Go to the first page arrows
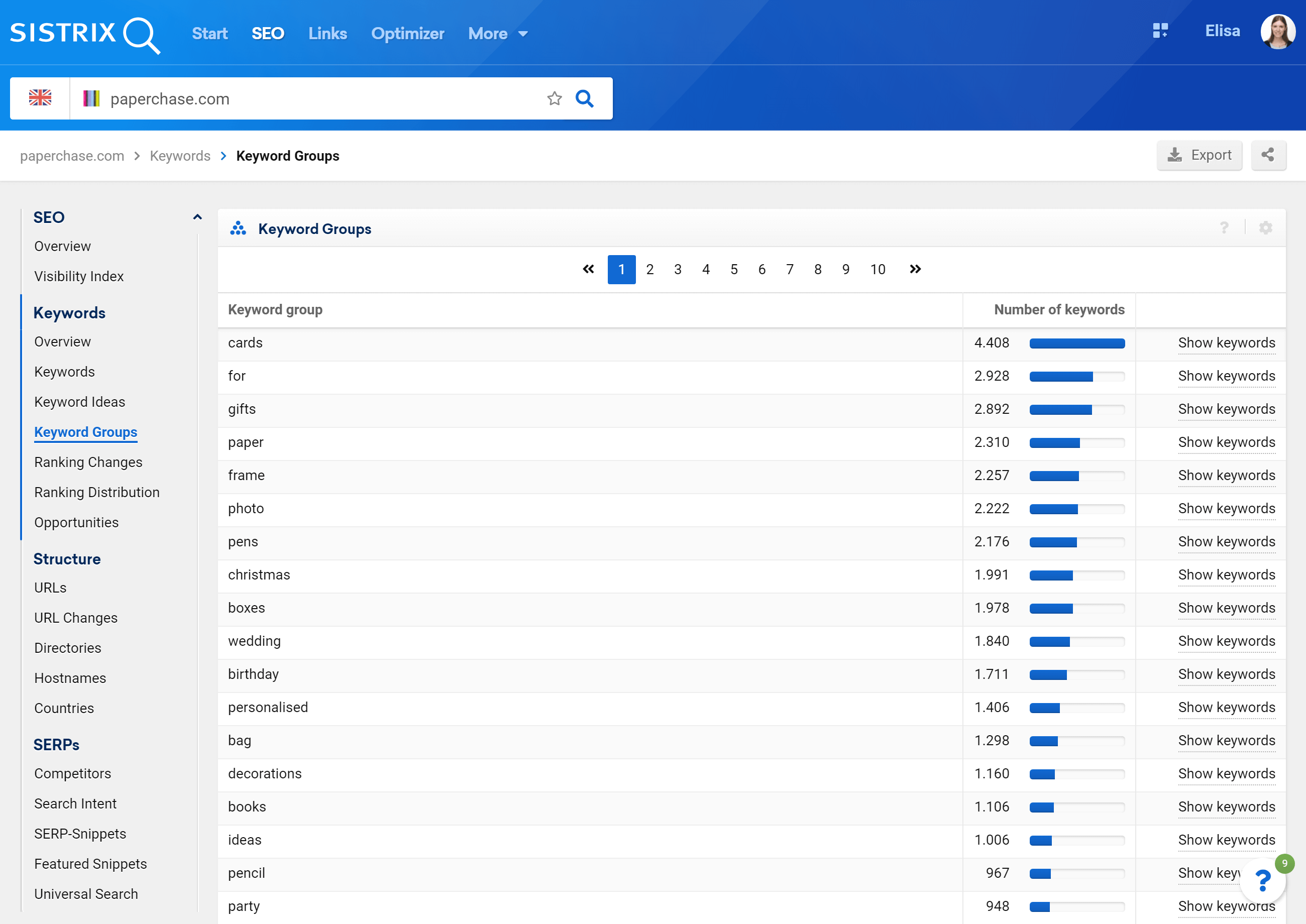The image size is (1306, 924). click(588, 269)
